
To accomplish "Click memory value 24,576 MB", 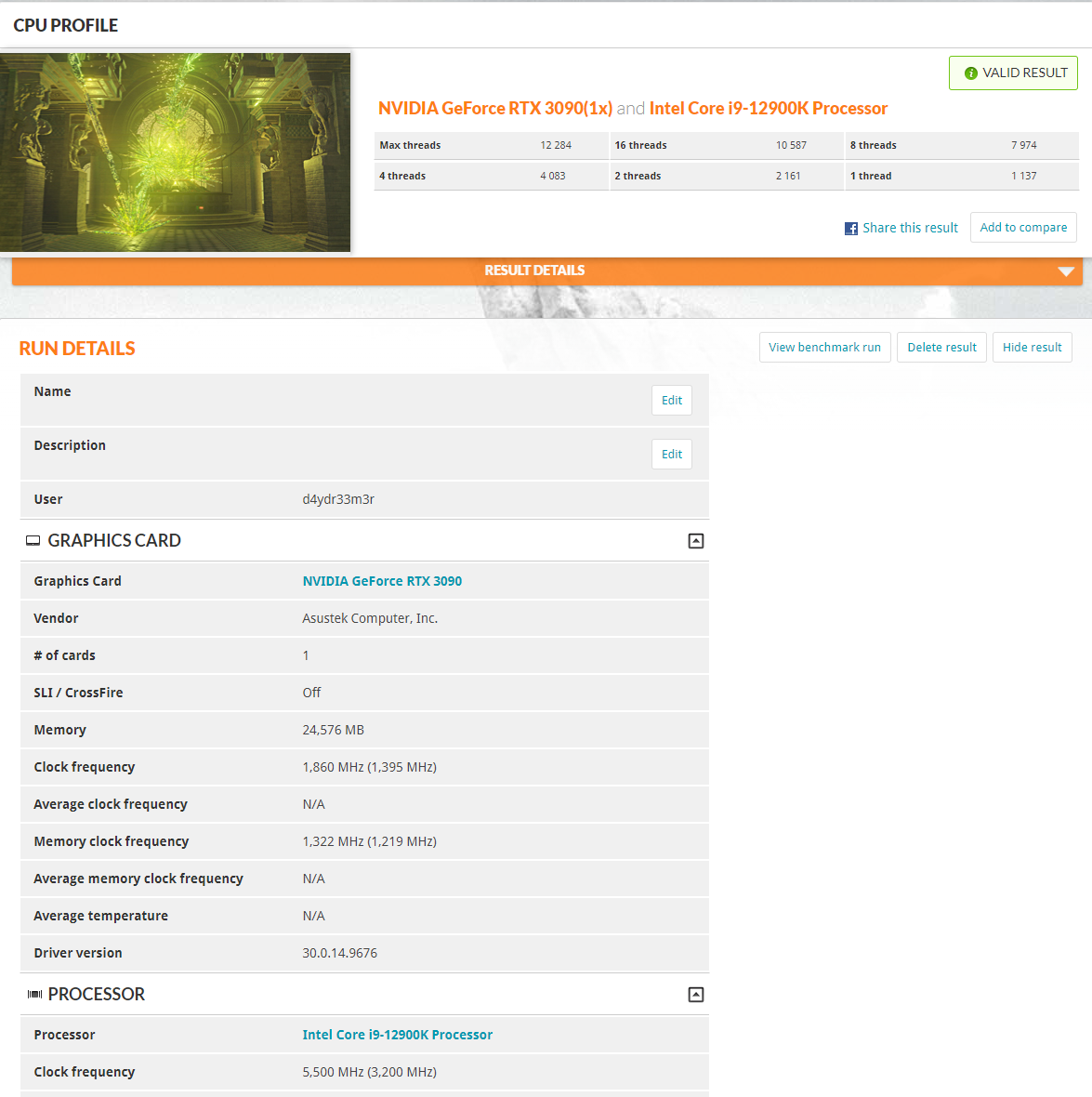I will point(333,731).
